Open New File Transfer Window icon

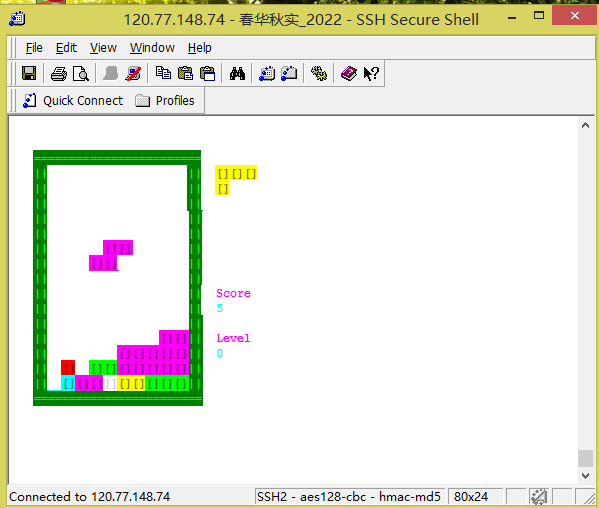pos(289,73)
